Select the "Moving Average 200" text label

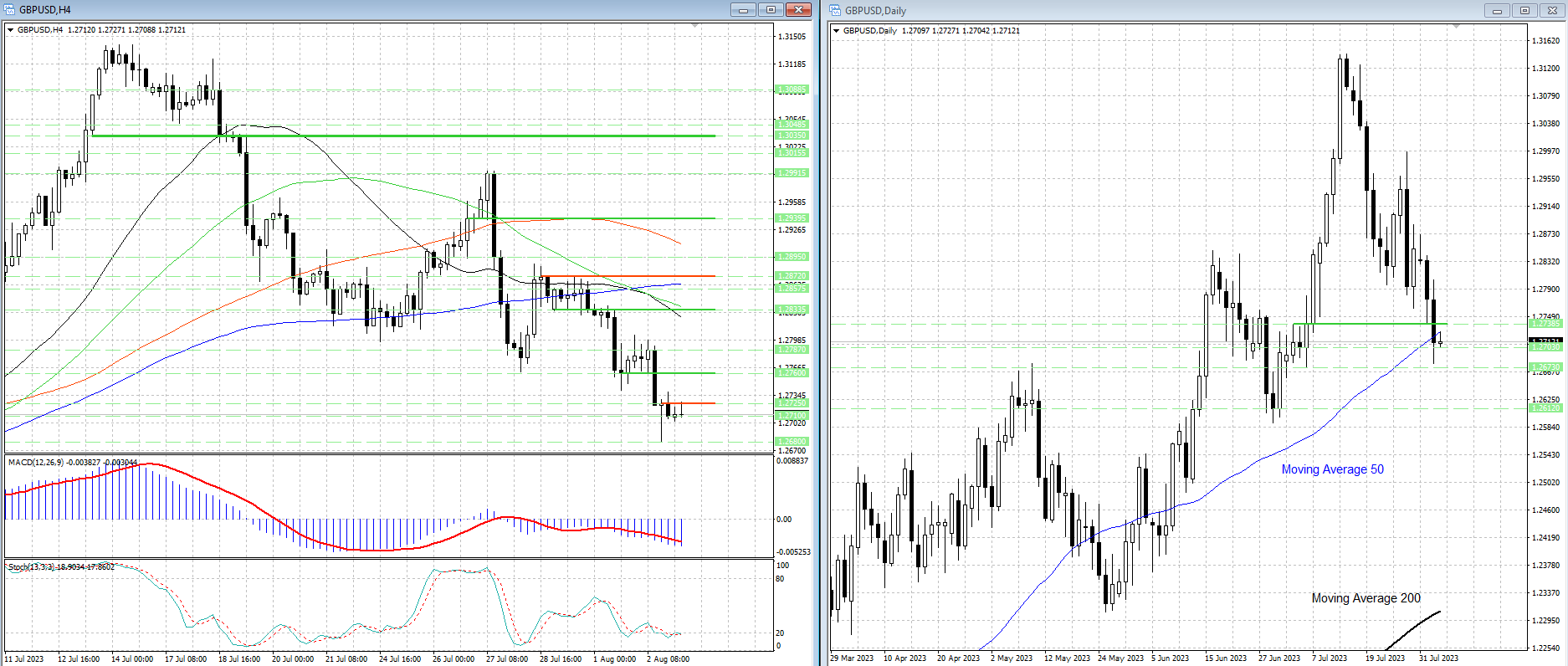[x=1366, y=598]
